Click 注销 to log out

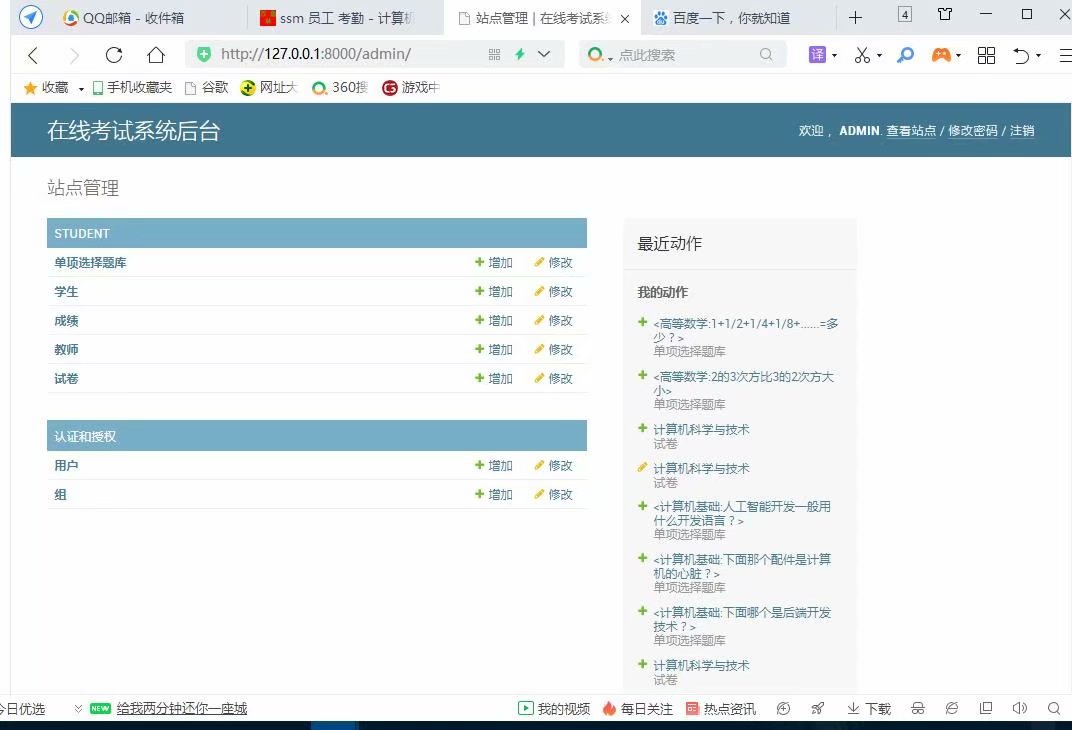tap(1022, 131)
